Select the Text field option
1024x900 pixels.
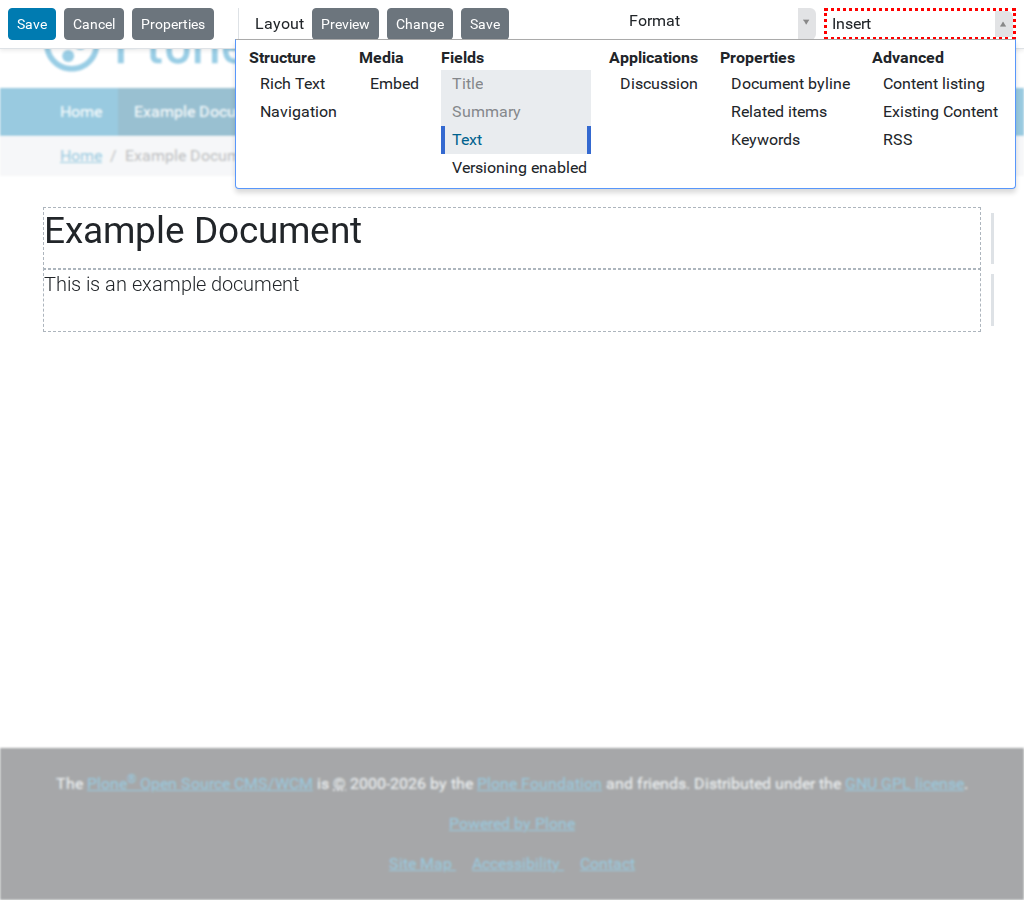coord(516,140)
